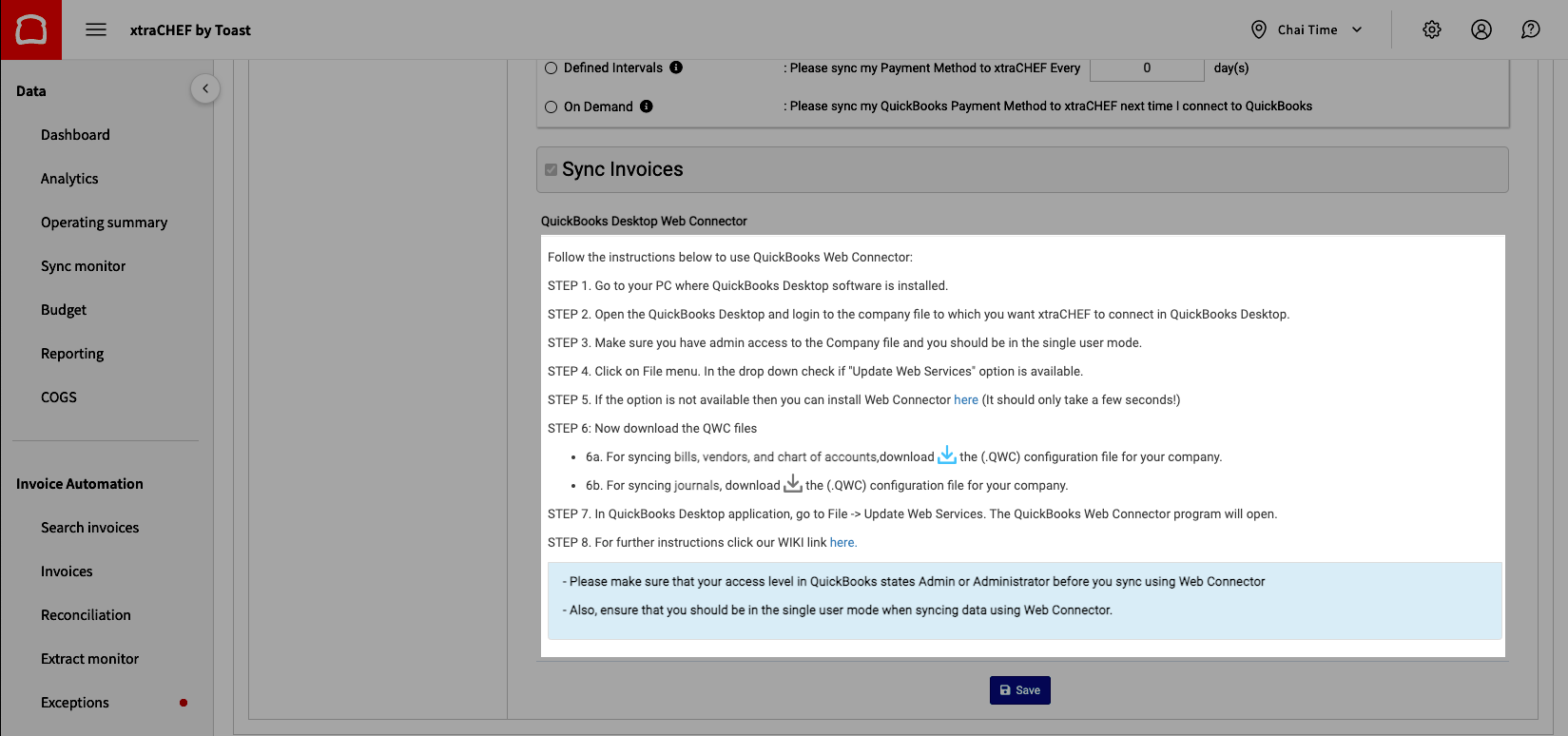Screen dimensions: 1568x736
Task: Select the On Demand radio button
Action: pyautogui.click(x=552, y=107)
